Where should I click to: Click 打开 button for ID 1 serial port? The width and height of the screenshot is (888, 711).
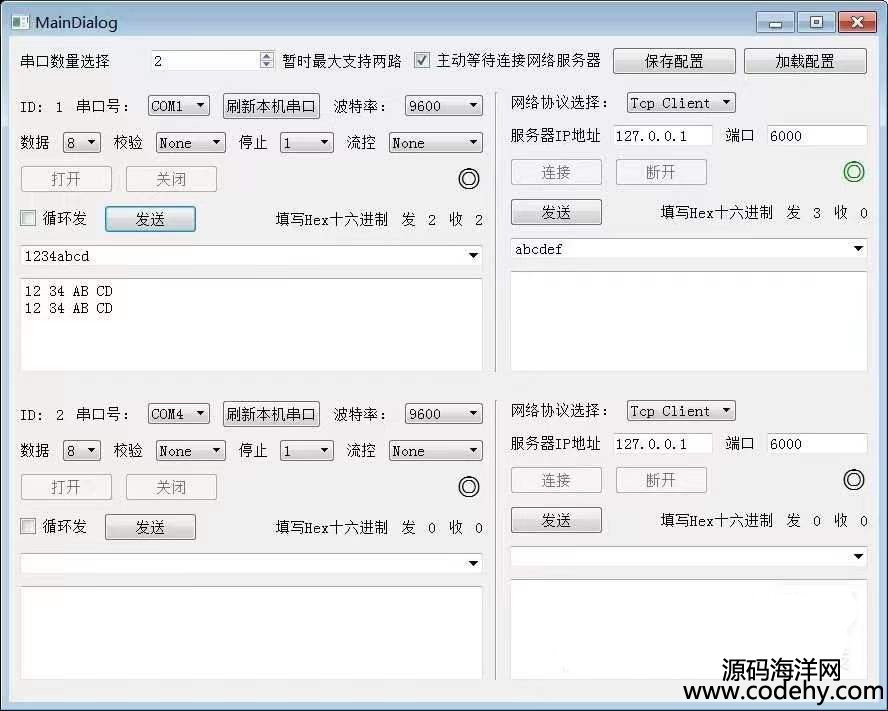coord(66,179)
